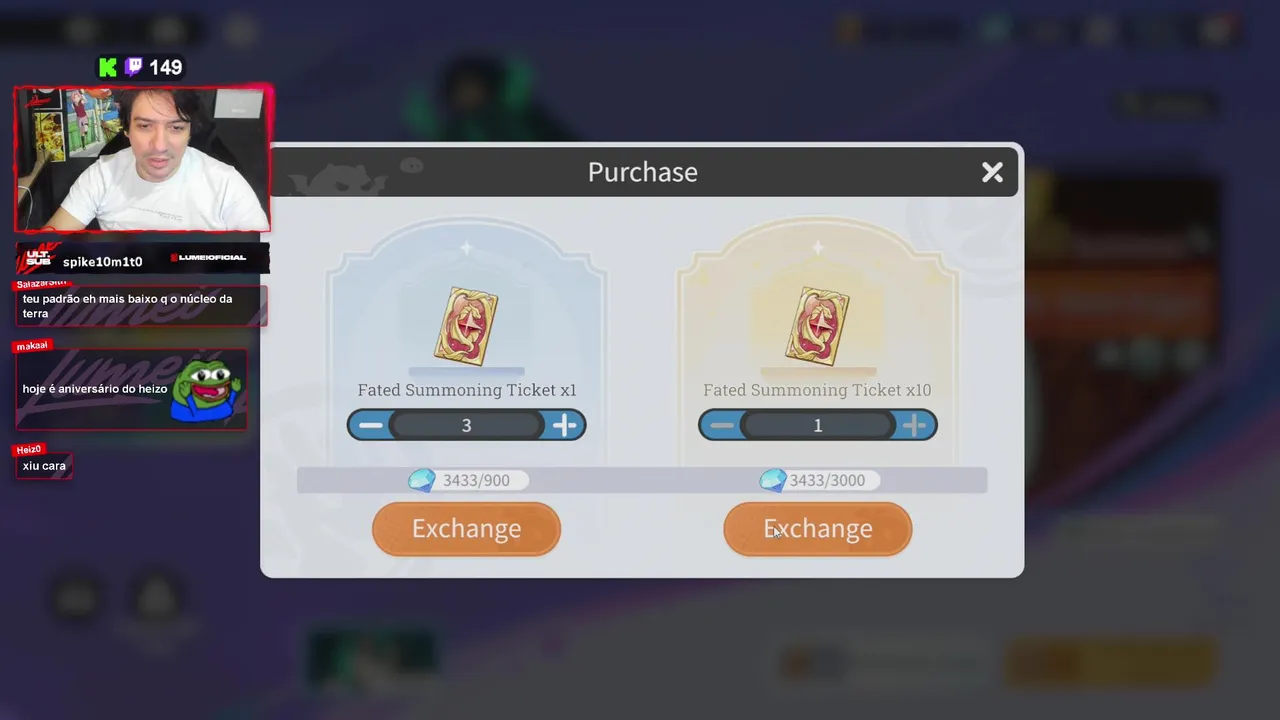Click the Purchase title bar
Screen dimensions: 1280x720
pyautogui.click(x=642, y=172)
